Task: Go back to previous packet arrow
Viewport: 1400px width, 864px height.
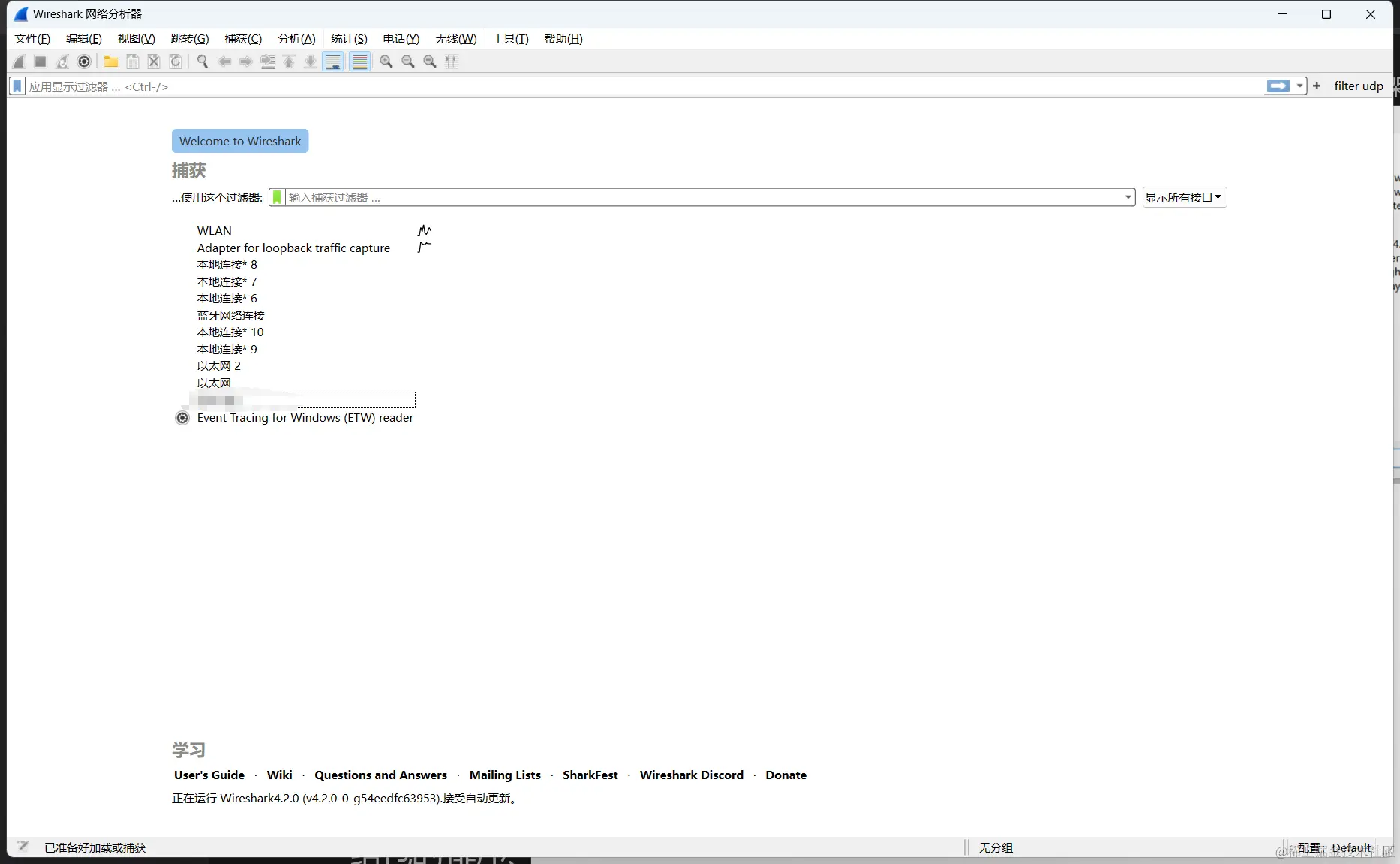Action: click(224, 61)
